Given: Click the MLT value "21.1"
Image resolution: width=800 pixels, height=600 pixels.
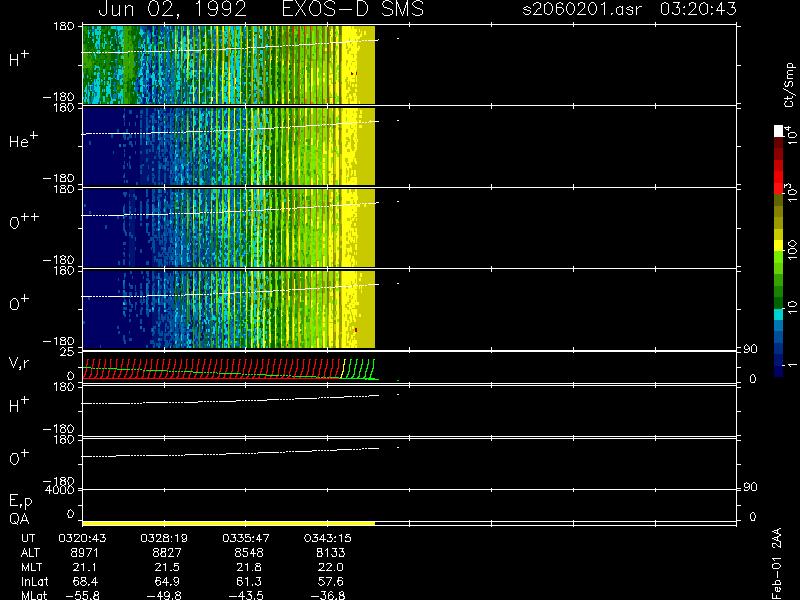Looking at the screenshot, I should click(x=85, y=567).
